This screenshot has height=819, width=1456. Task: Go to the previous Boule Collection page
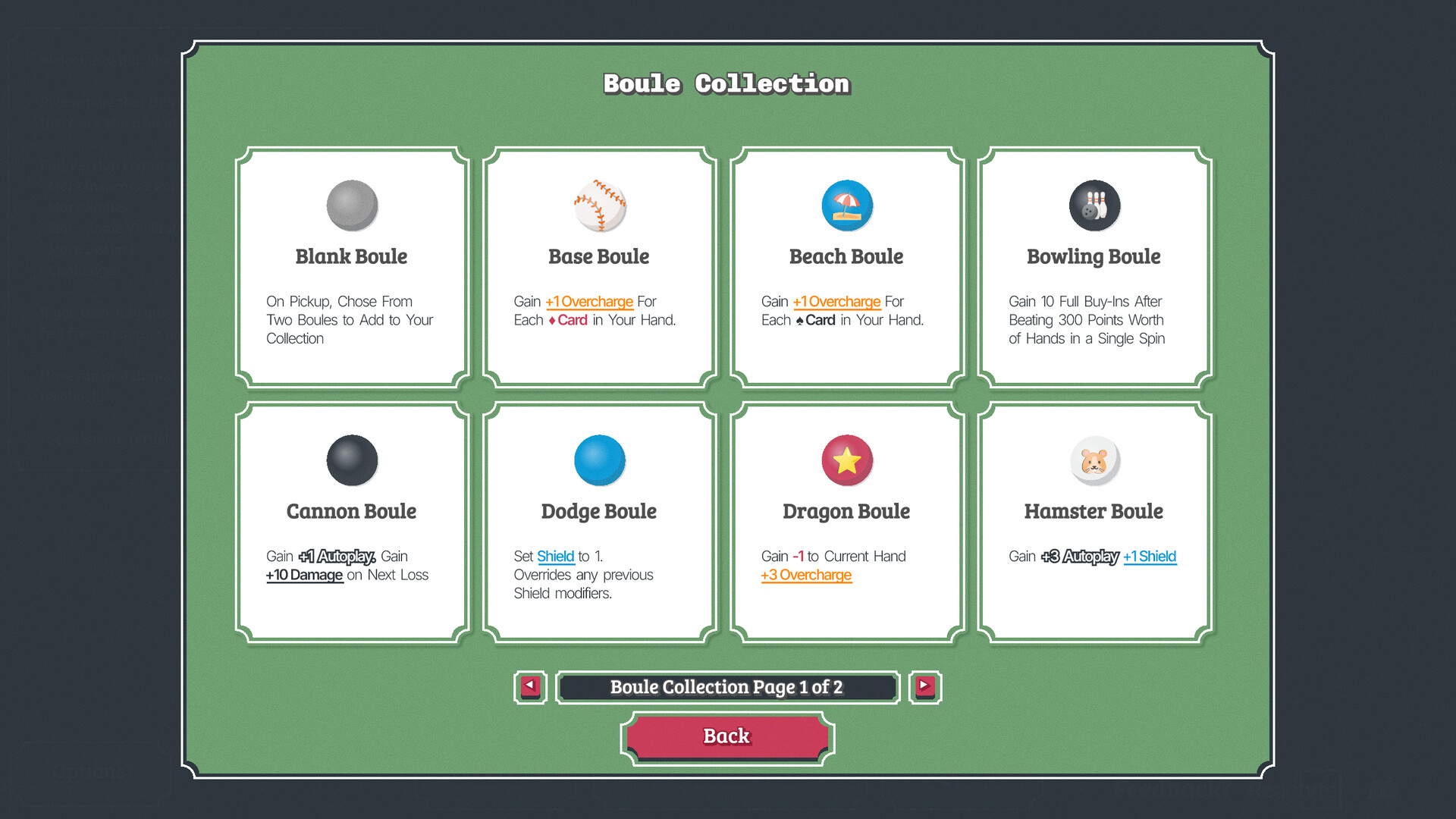(x=530, y=687)
